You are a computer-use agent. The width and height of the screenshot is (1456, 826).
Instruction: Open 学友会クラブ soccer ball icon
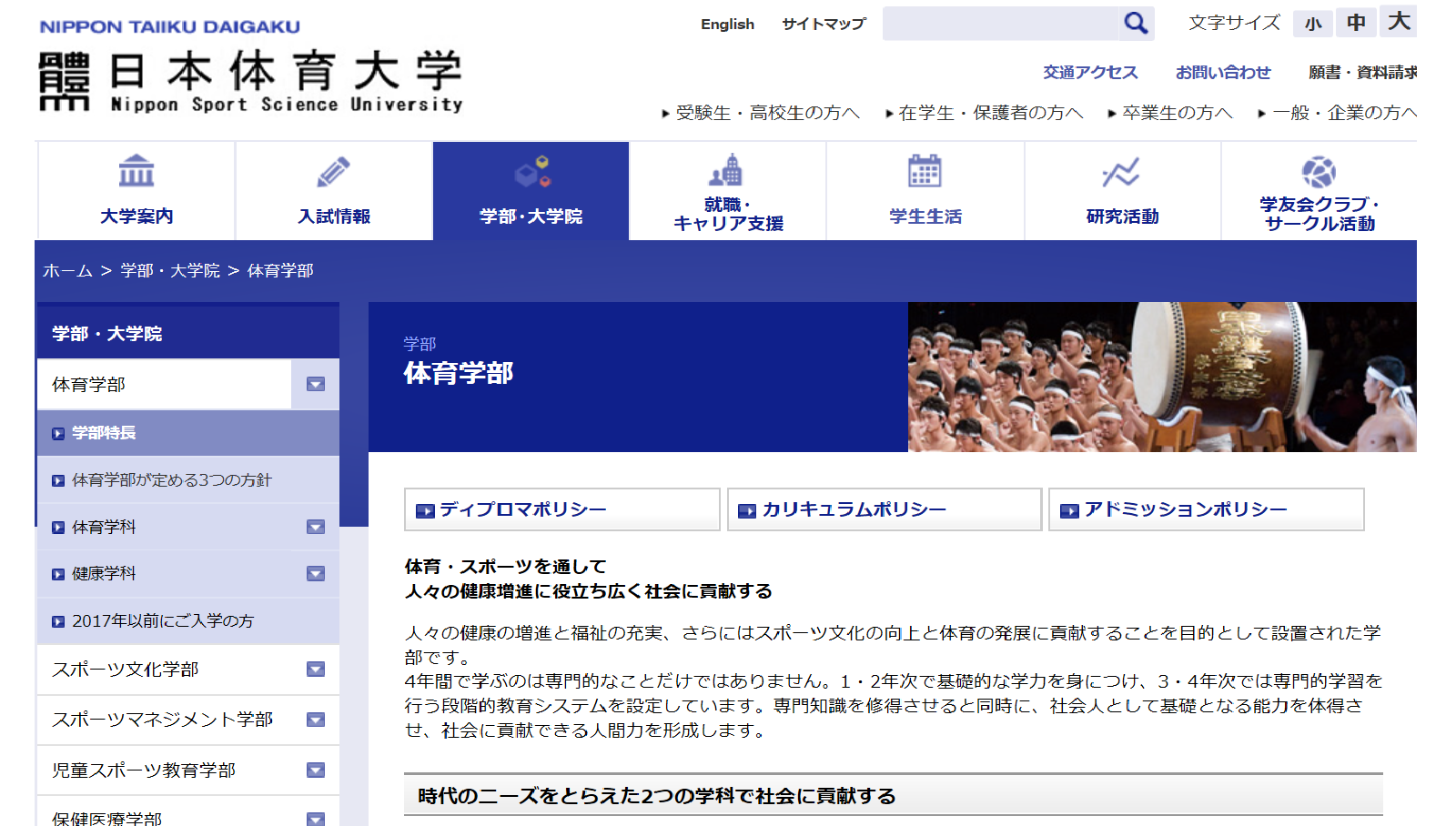click(x=1319, y=171)
